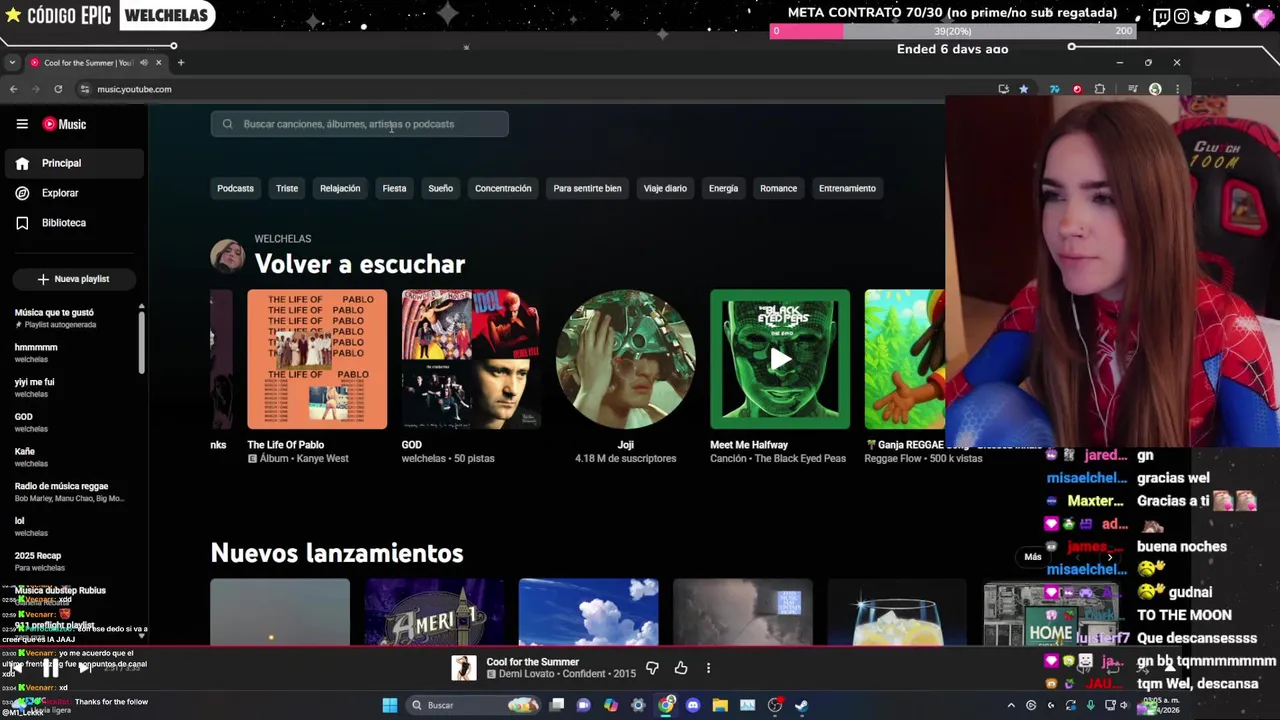Open Biblioteca in the sidebar

point(73,223)
